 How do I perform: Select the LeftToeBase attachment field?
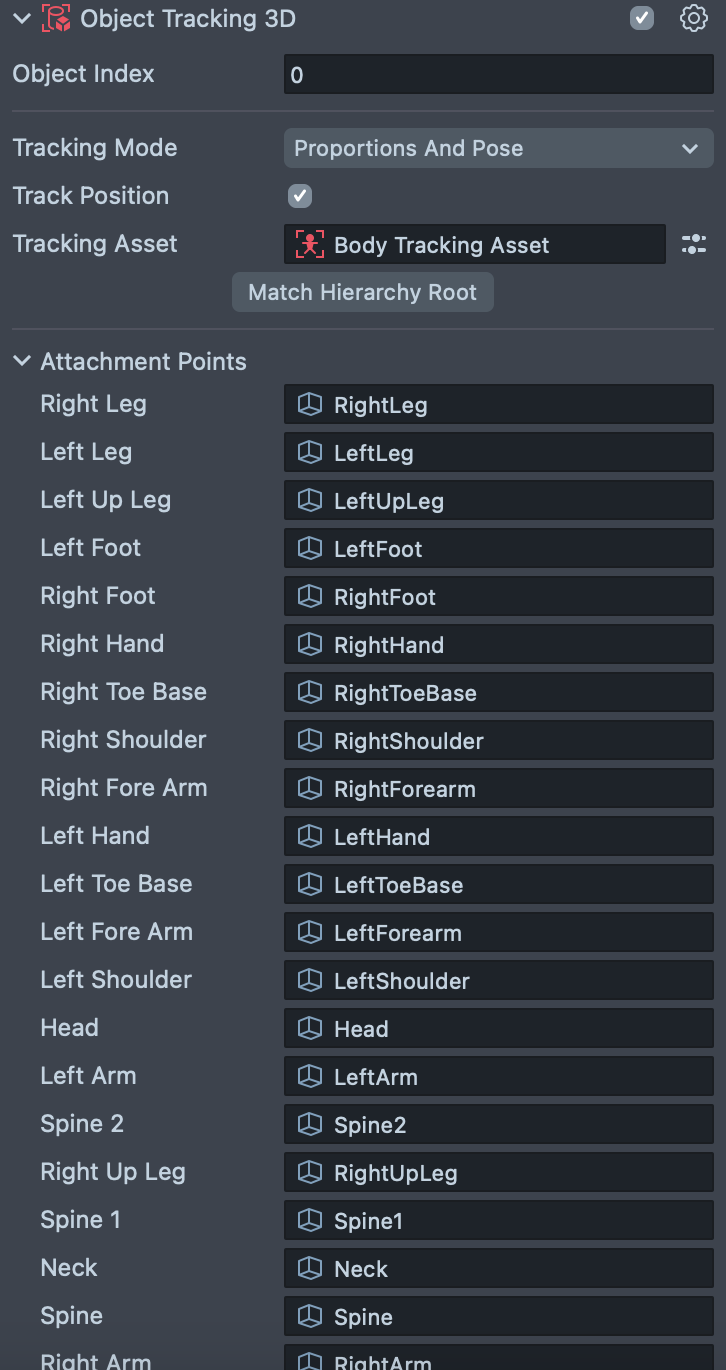498,885
